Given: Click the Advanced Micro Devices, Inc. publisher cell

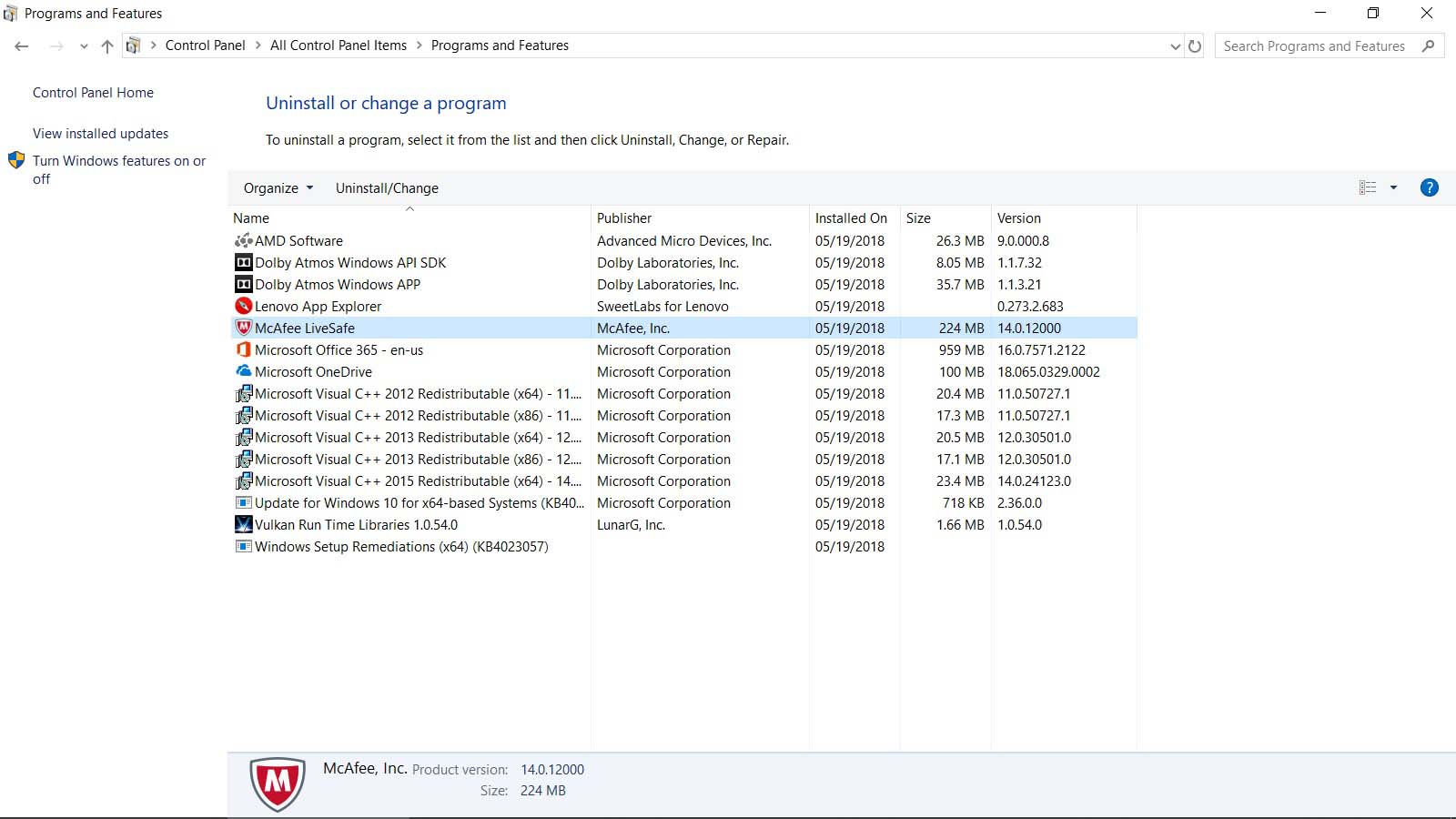Looking at the screenshot, I should [x=684, y=241].
